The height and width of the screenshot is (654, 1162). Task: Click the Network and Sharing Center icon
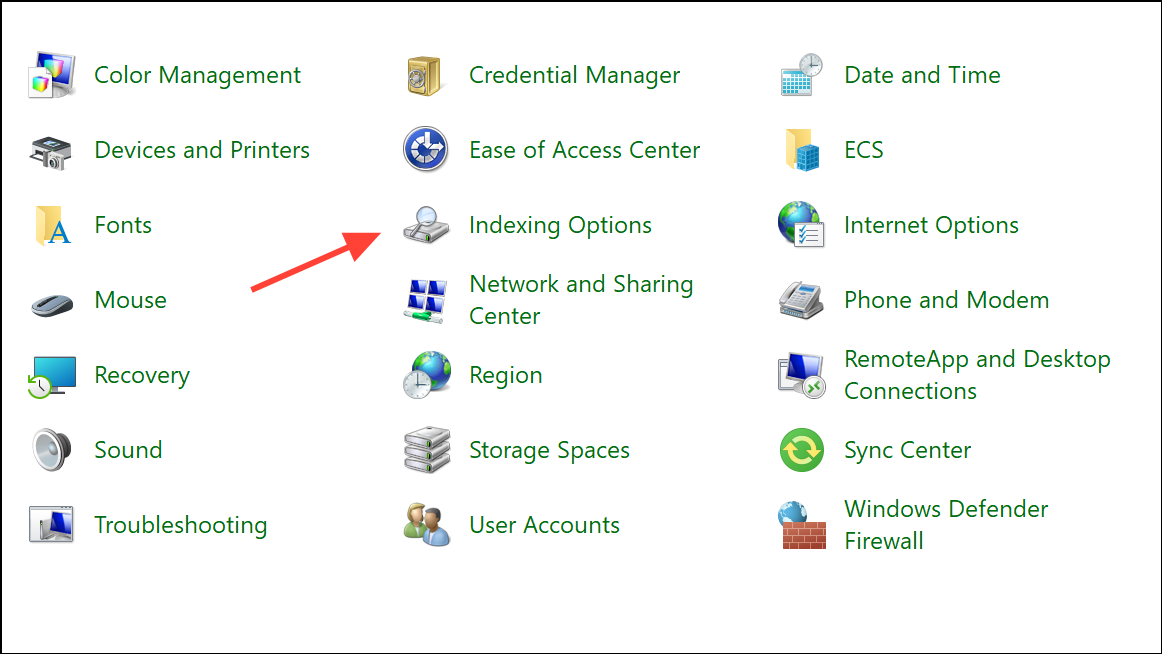click(x=426, y=301)
